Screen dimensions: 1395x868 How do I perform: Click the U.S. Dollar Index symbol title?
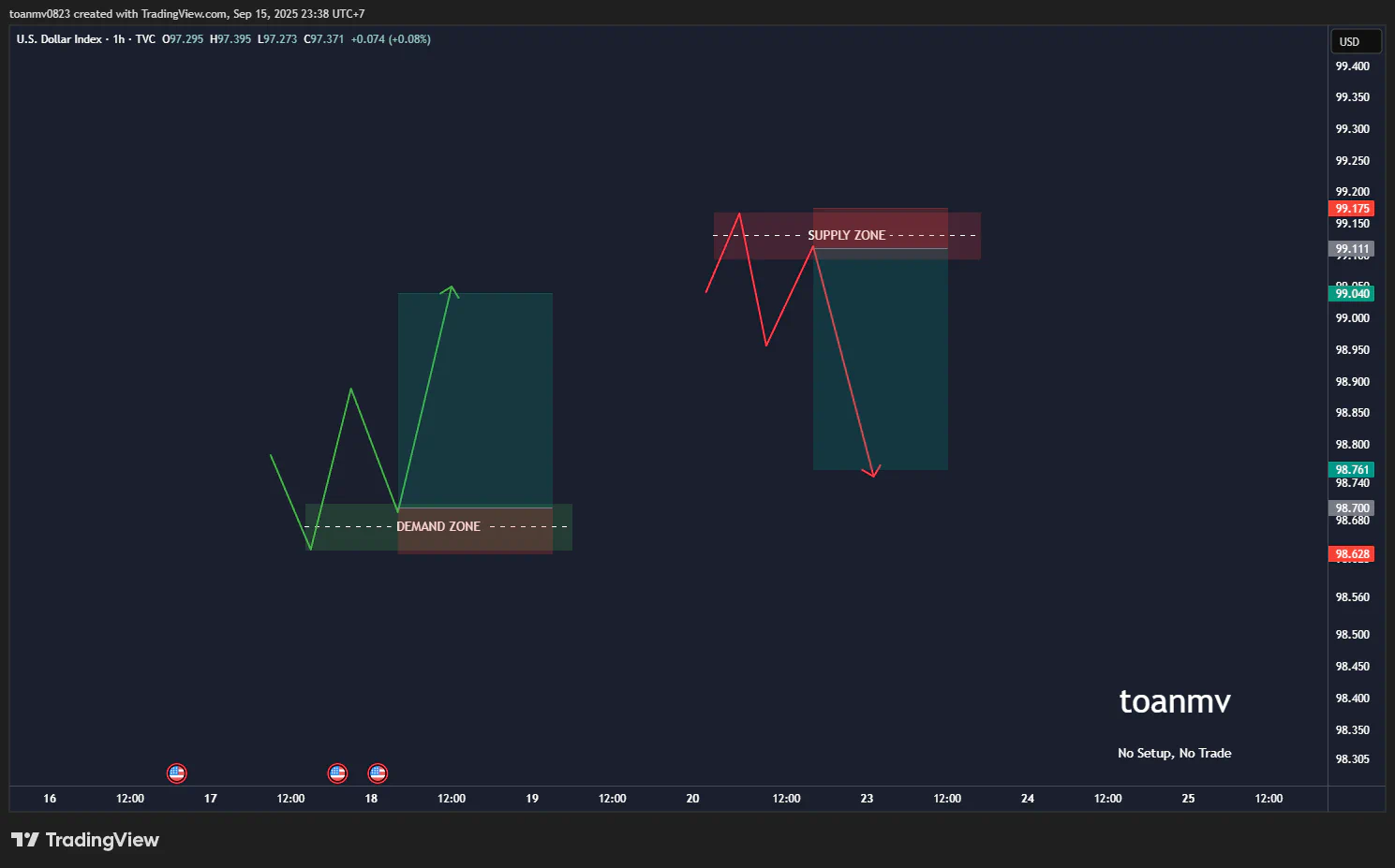59,39
